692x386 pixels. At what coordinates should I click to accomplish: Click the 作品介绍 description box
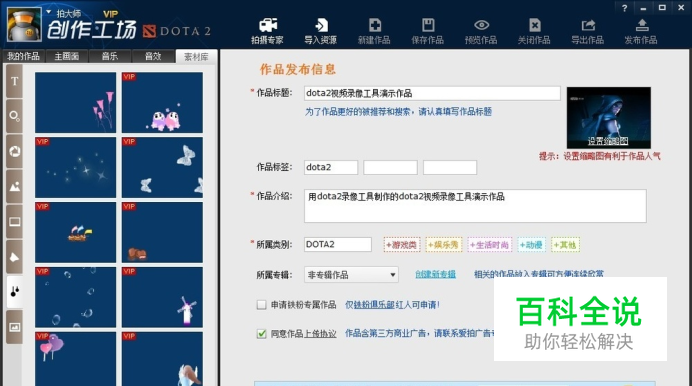[x=475, y=206]
